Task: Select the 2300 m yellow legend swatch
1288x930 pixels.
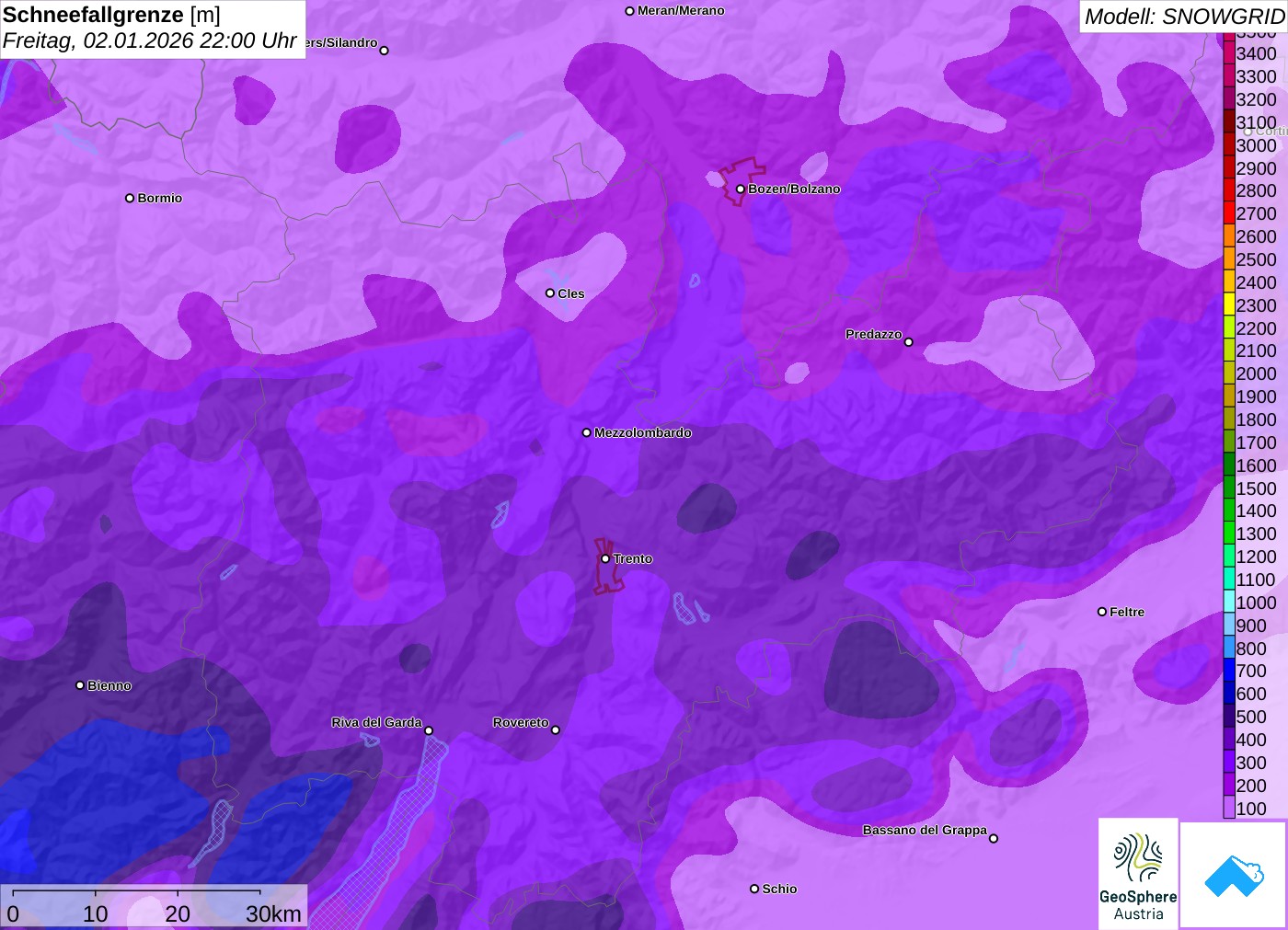Action: 1229,304
